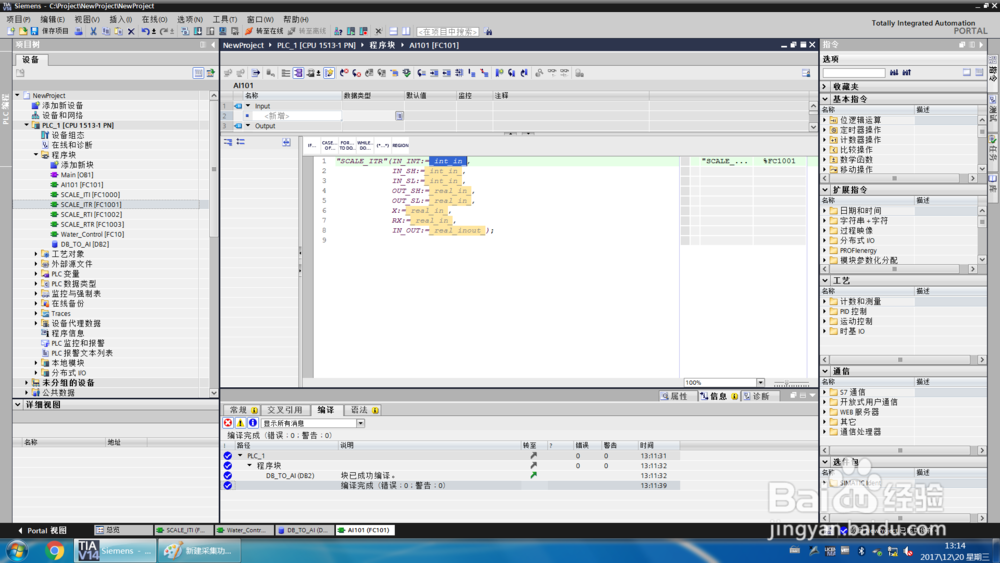Open the zoom level 100% dropdown
The image size is (1000, 563).
click(760, 383)
